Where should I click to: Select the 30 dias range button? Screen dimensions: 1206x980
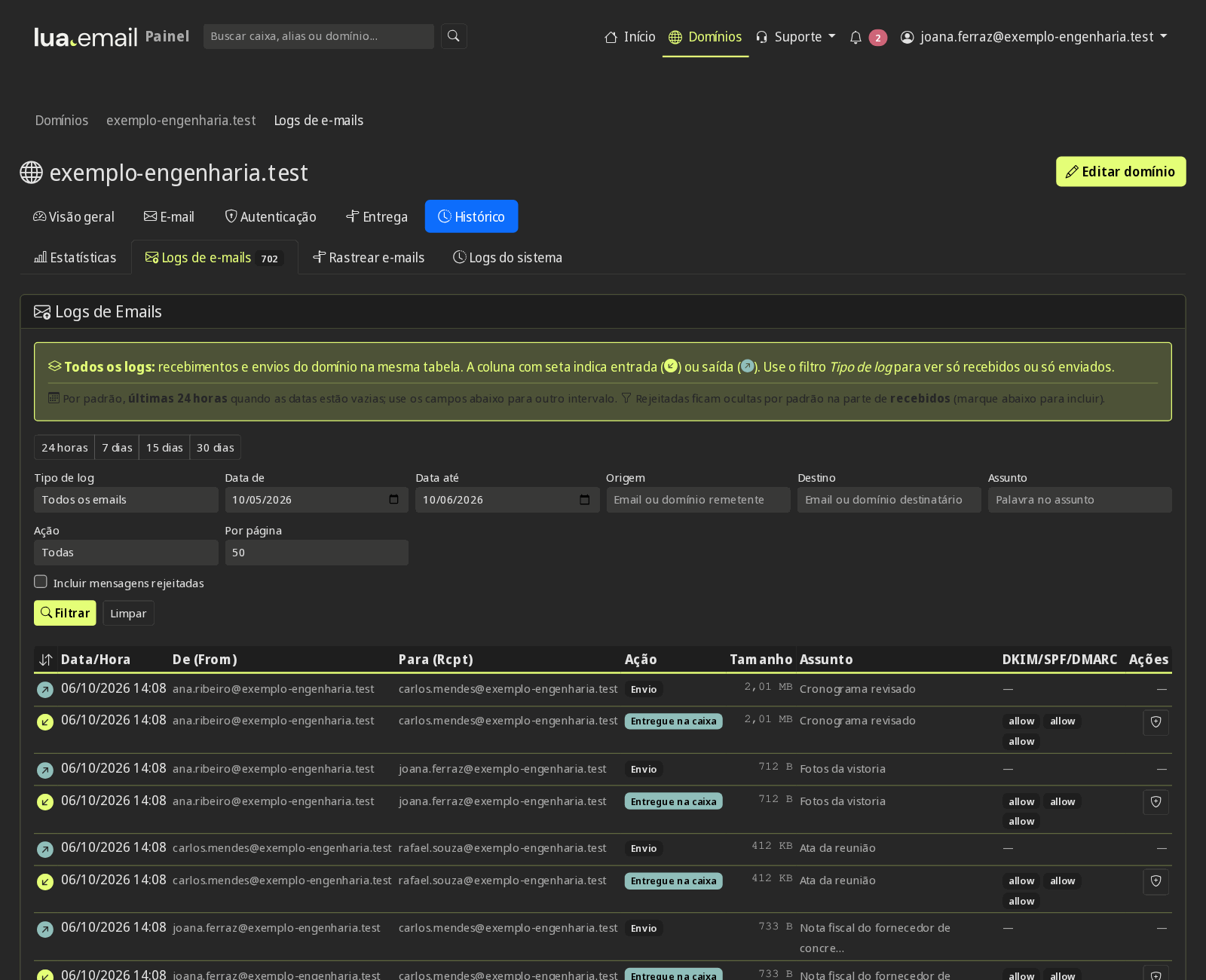pos(216,448)
